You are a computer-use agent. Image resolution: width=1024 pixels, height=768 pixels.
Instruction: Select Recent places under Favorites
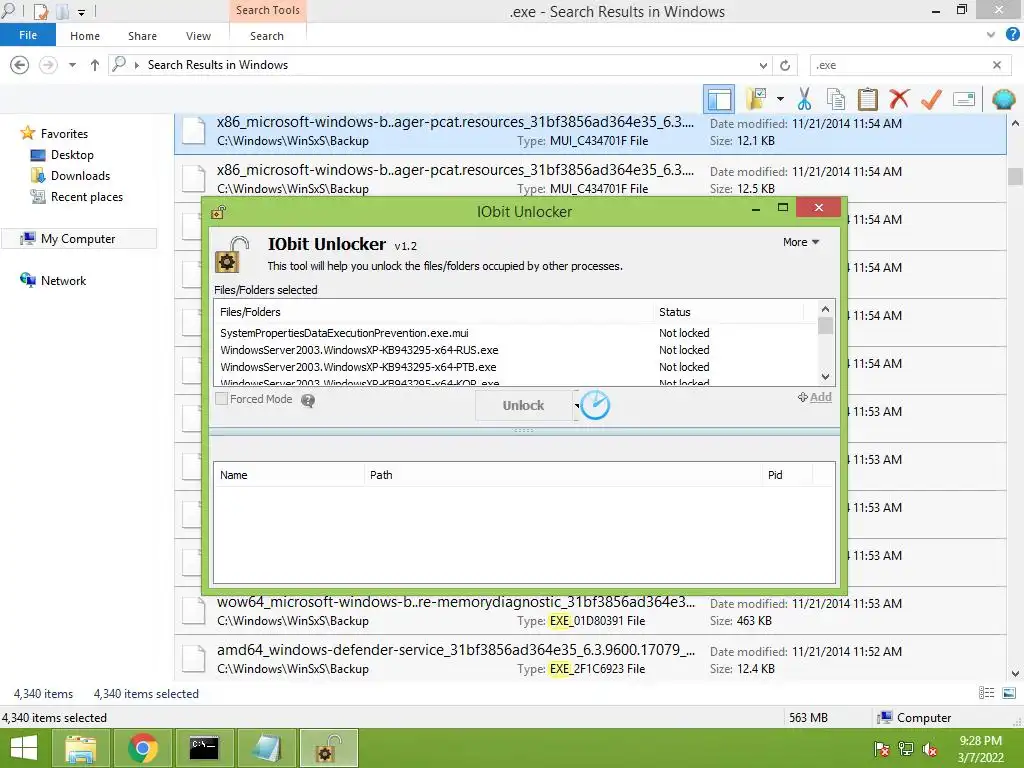pos(86,197)
